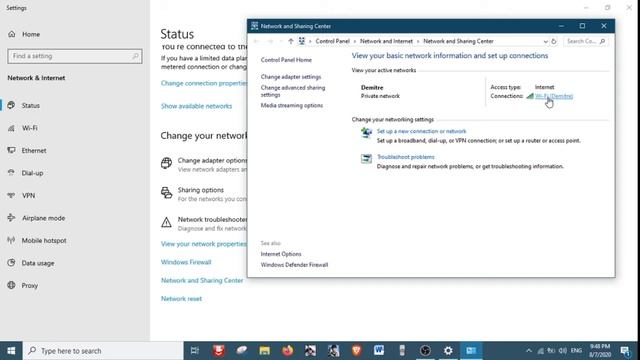Open the Dial-up icon in Settings
Viewport: 640px width, 360px height.
pyautogui.click(x=11, y=173)
